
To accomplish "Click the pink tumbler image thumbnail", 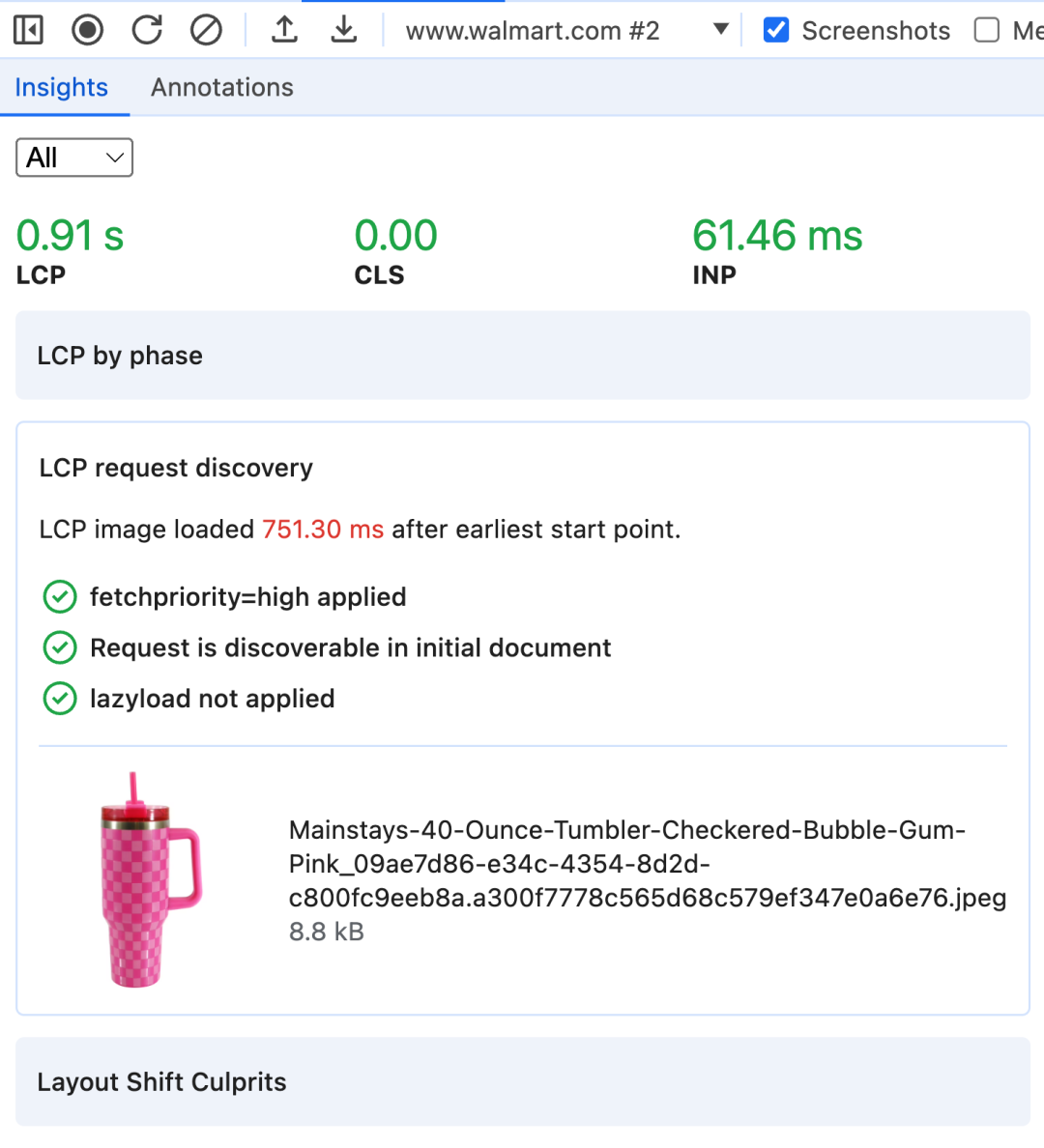I will 150,880.
